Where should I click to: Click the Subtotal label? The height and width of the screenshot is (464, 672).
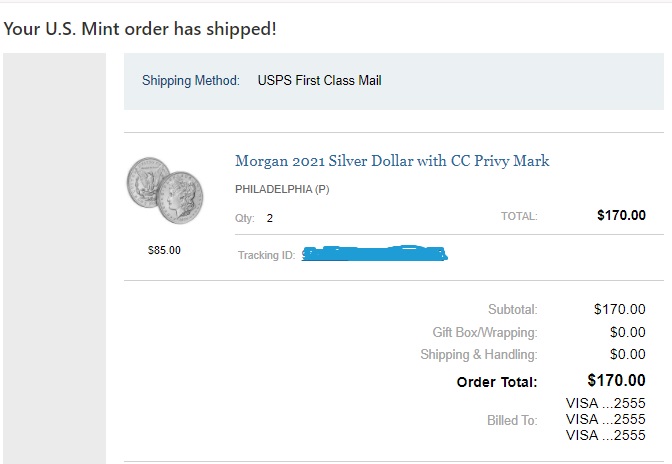click(x=512, y=310)
